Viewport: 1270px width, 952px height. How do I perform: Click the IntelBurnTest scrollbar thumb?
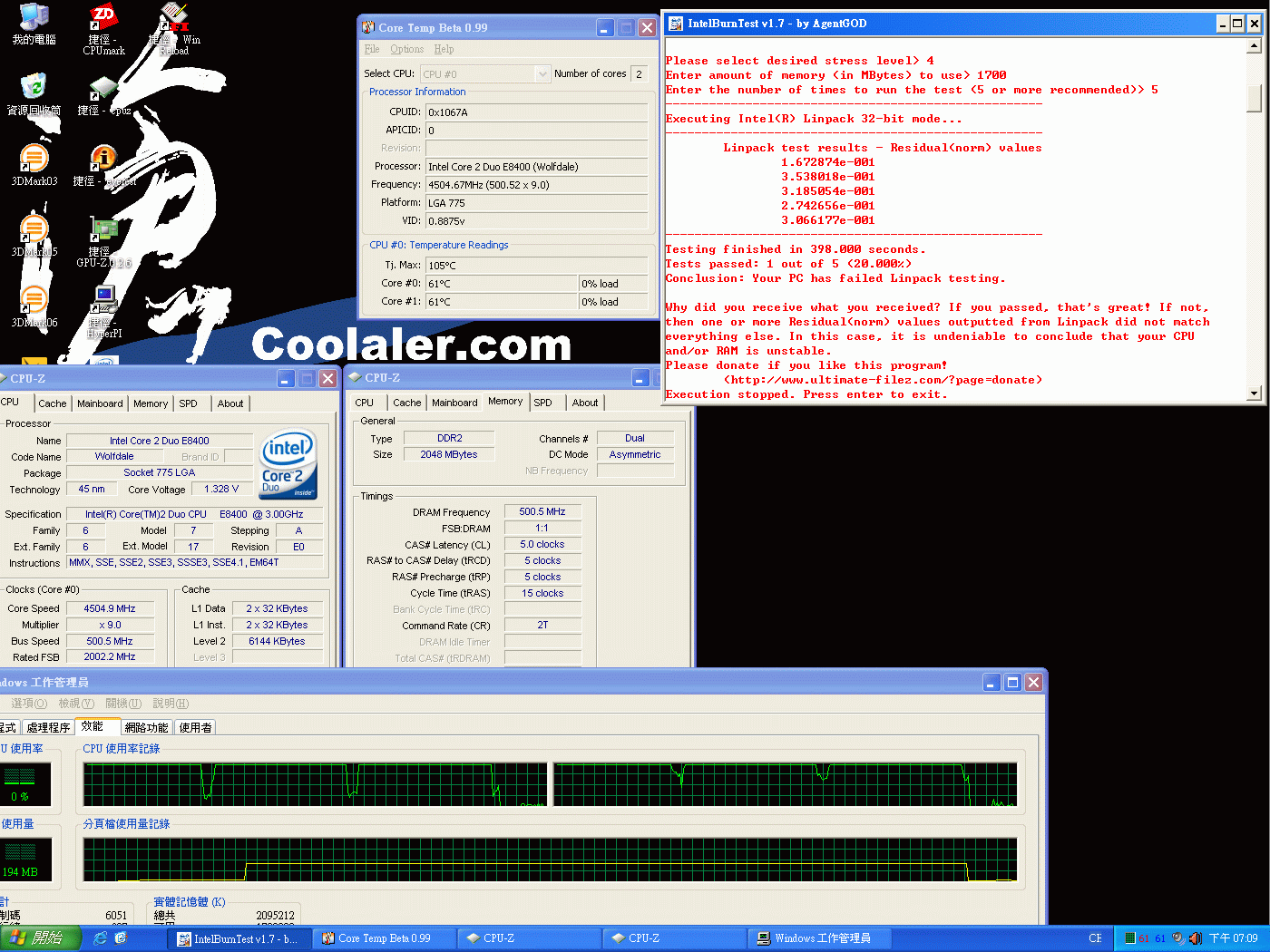pyautogui.click(x=1255, y=99)
